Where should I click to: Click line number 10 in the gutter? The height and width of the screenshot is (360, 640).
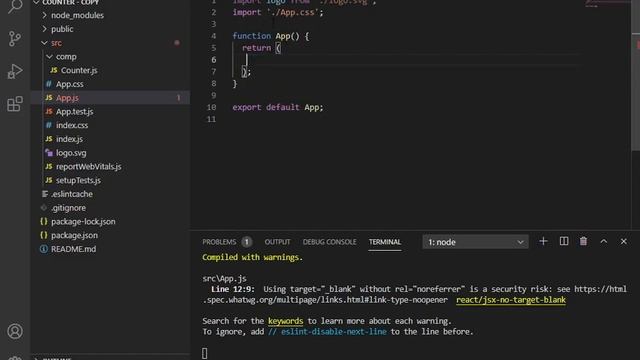[211, 107]
